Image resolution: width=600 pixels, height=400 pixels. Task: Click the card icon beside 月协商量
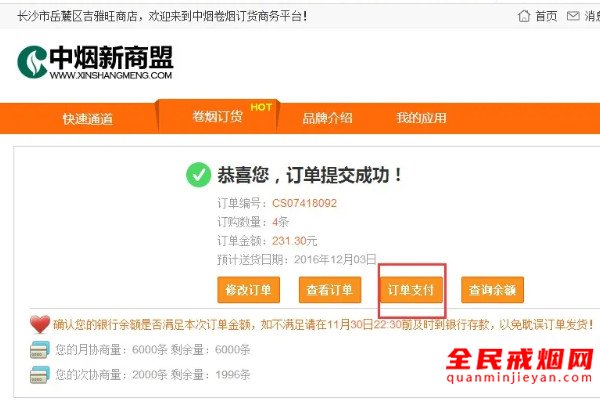click(40, 349)
